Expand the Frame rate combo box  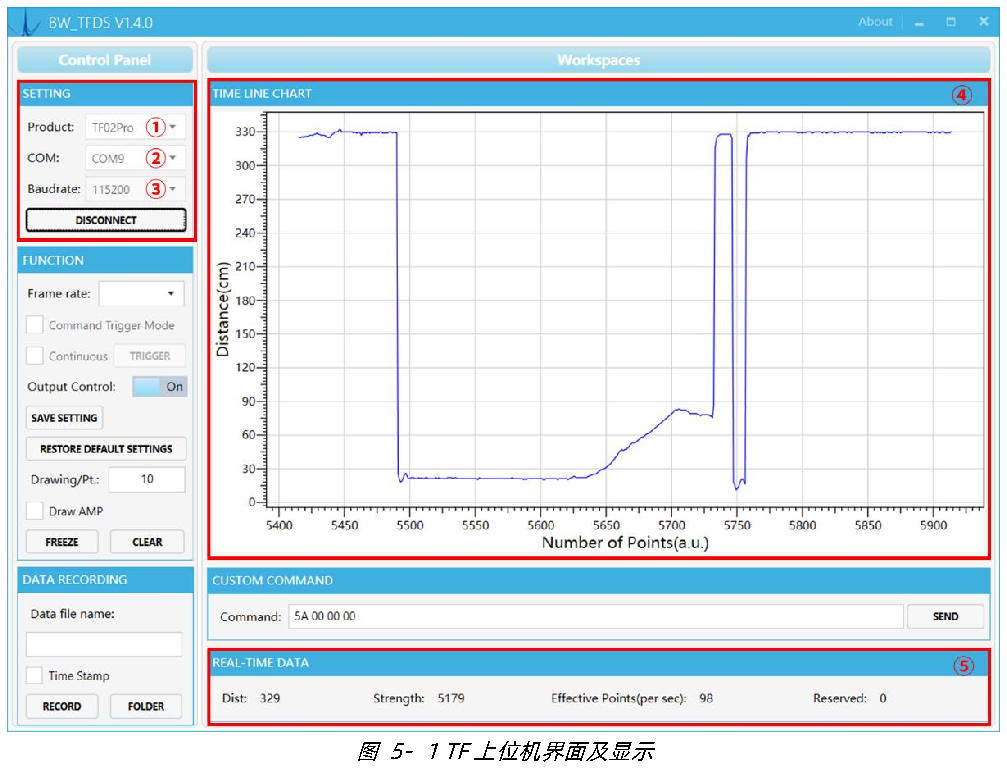(x=141, y=293)
